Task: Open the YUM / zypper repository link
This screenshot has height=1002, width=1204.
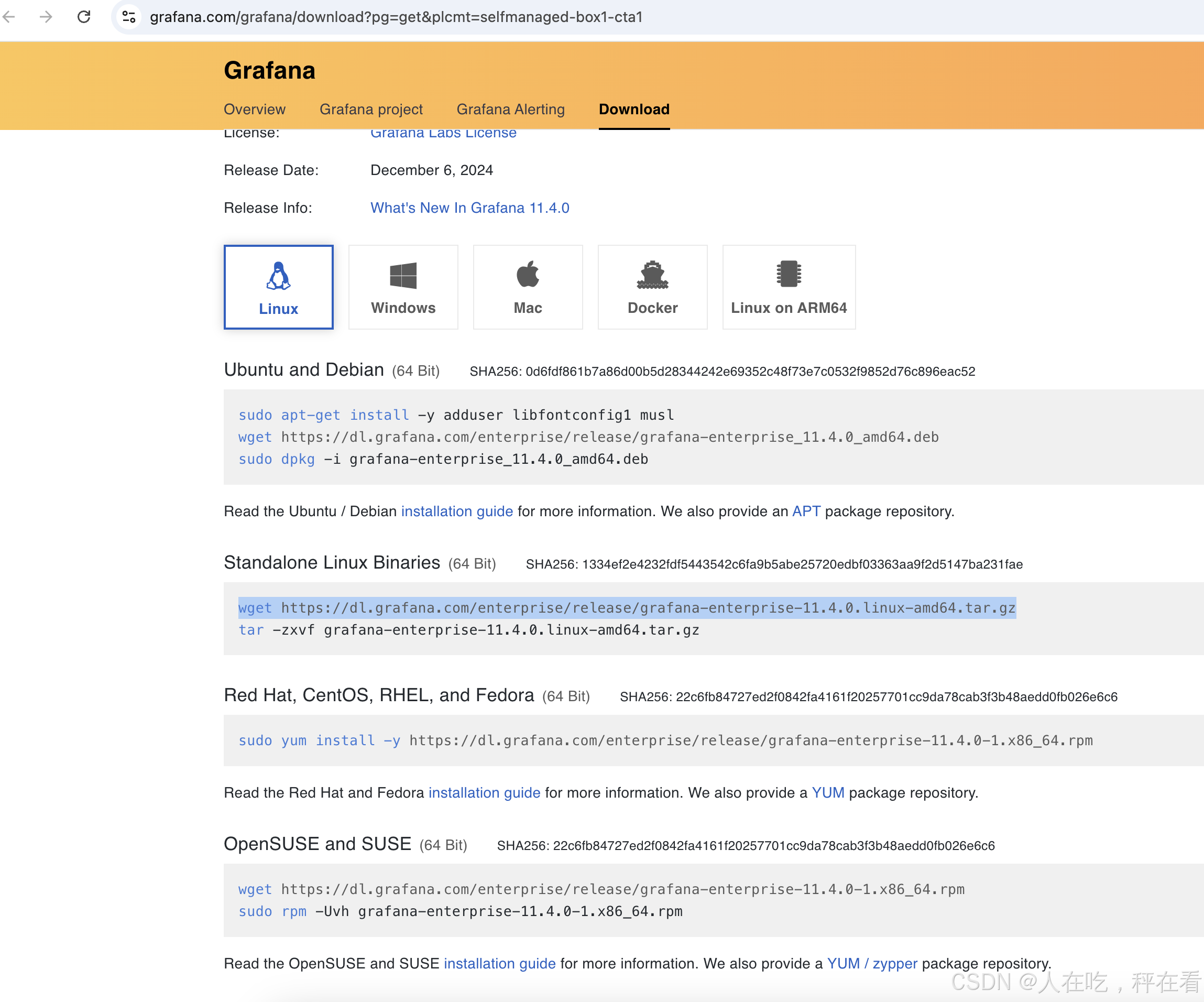Action: point(872,964)
